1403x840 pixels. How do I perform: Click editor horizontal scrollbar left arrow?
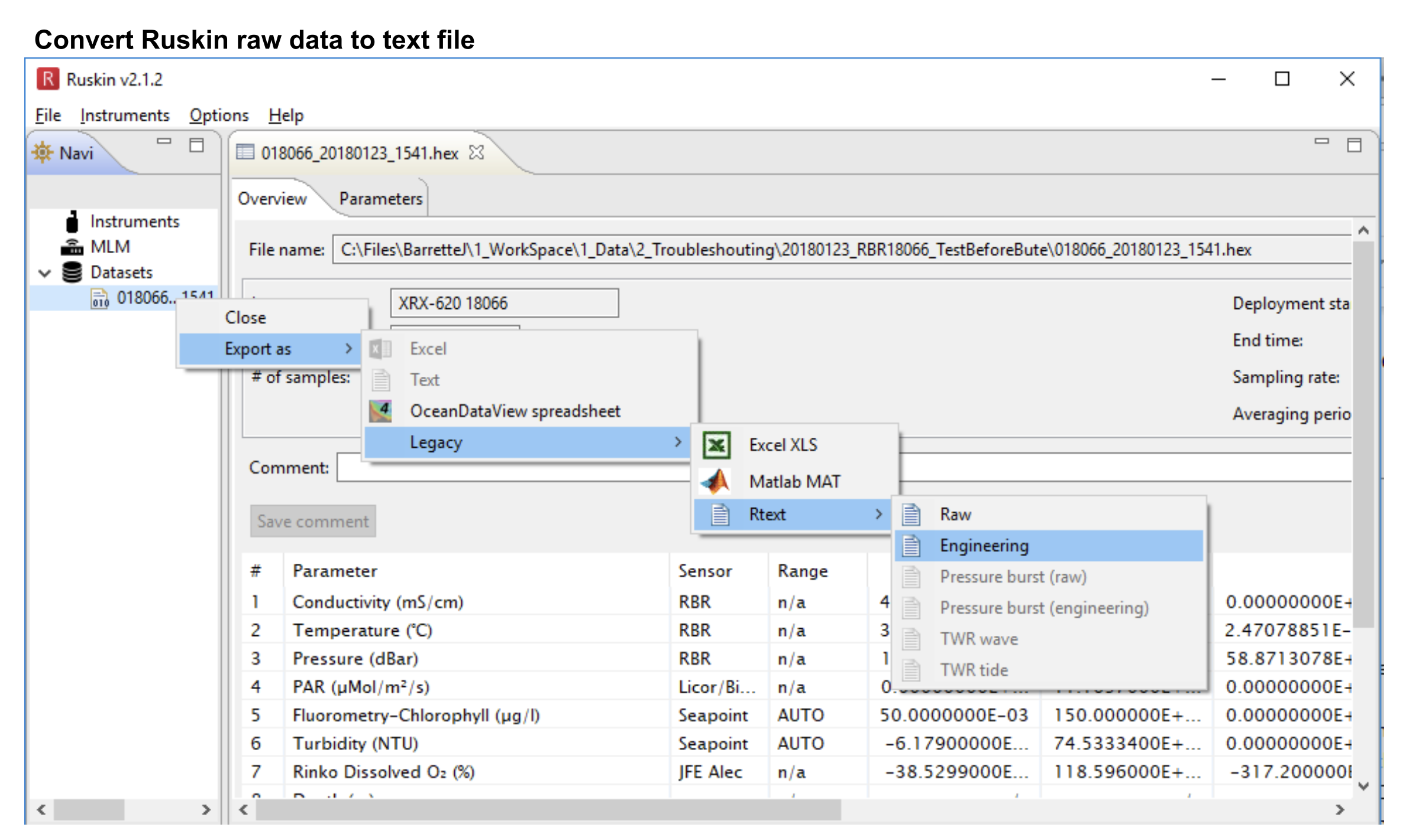[x=243, y=809]
